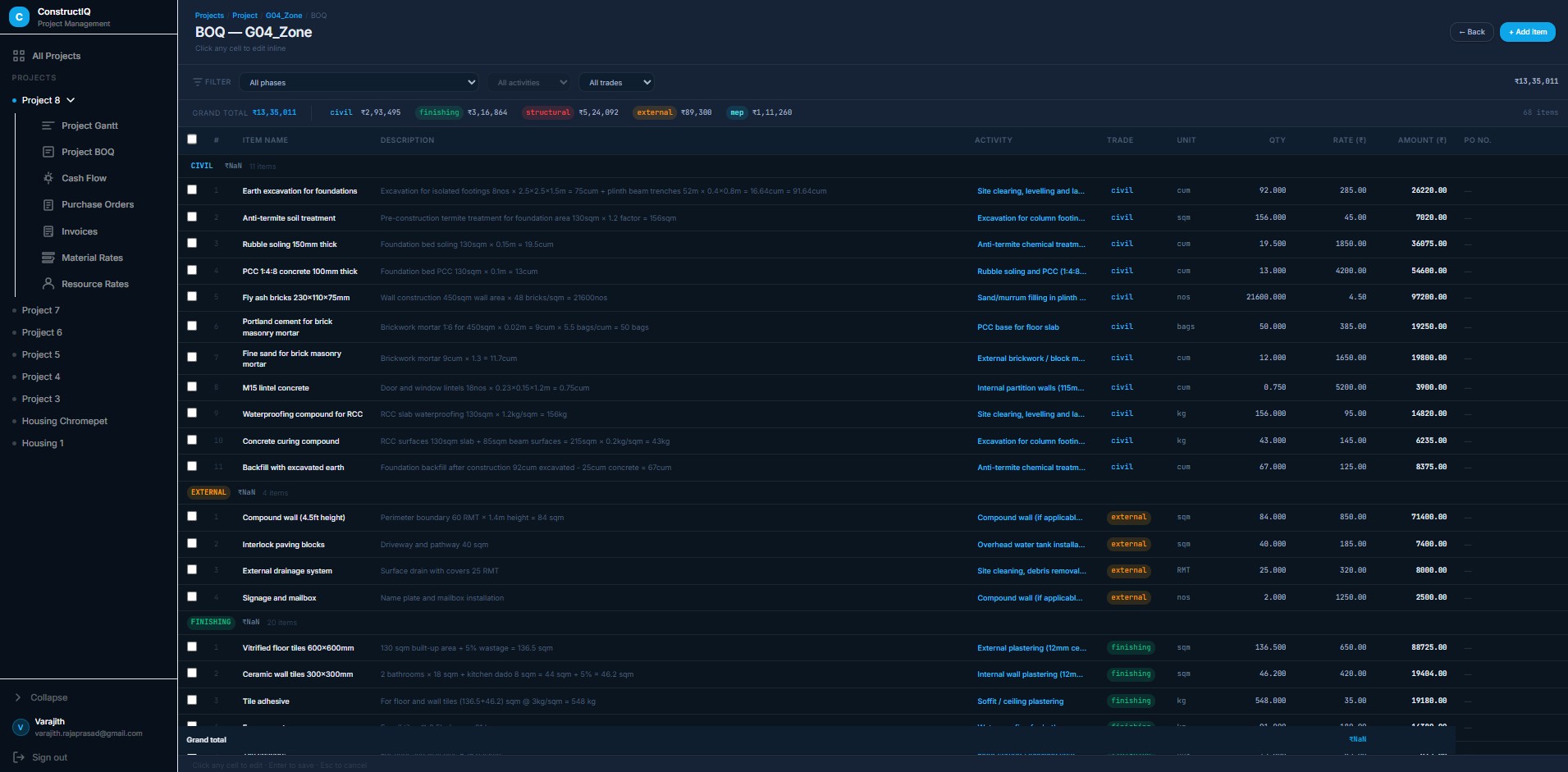Screen dimensions: 1568x772
Task: Expand Housing 1 project
Action: pyautogui.click(x=43, y=443)
